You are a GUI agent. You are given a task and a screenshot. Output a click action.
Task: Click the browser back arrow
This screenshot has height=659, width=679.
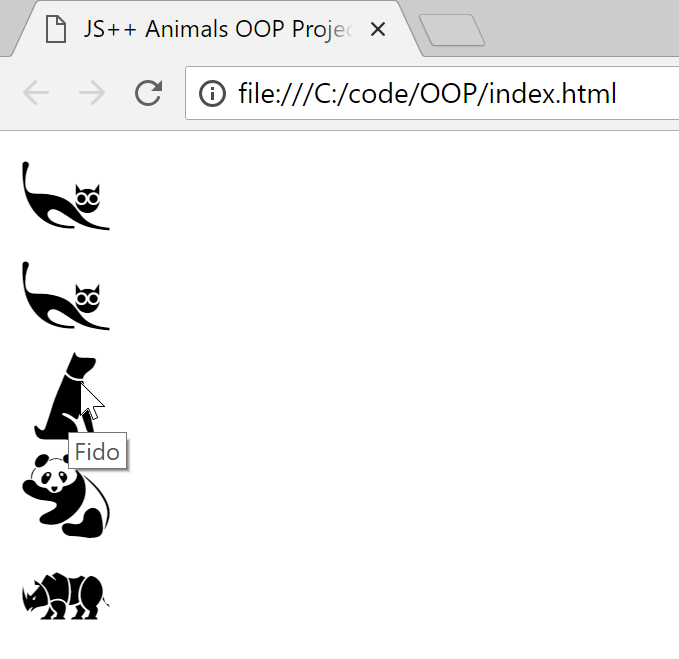tap(36, 93)
